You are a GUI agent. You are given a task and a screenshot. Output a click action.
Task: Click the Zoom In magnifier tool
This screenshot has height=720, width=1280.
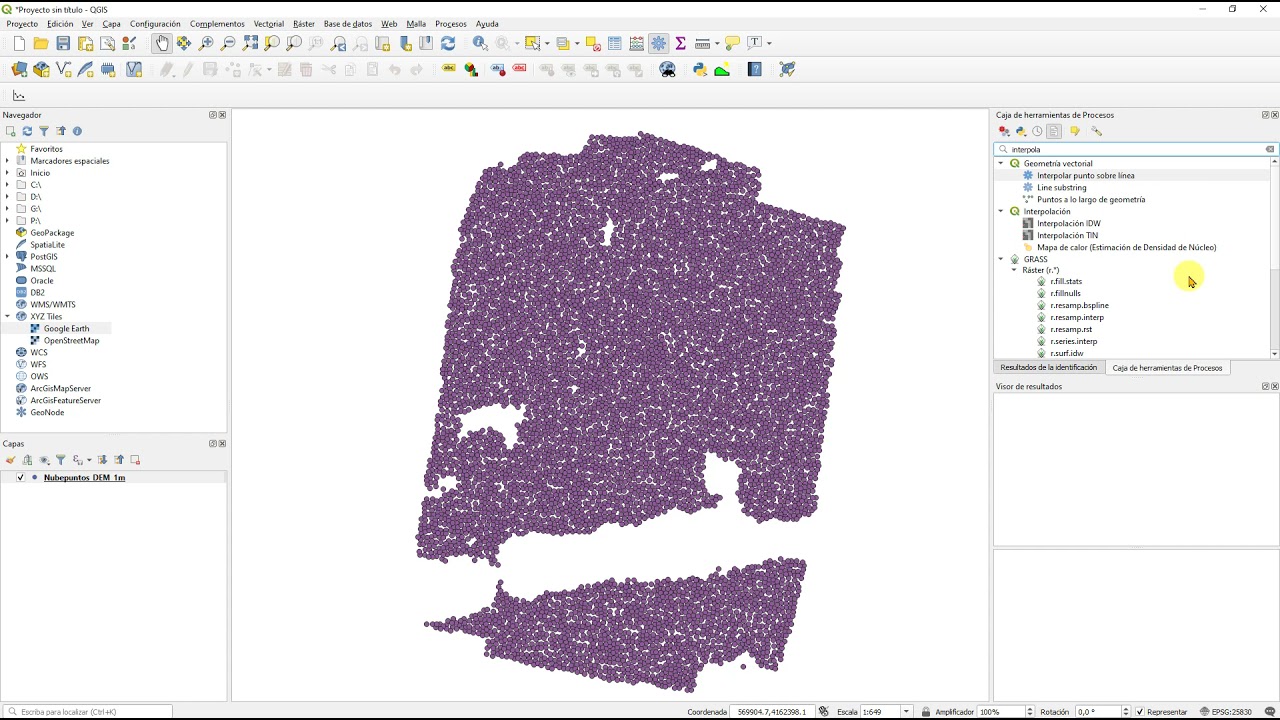click(x=206, y=43)
